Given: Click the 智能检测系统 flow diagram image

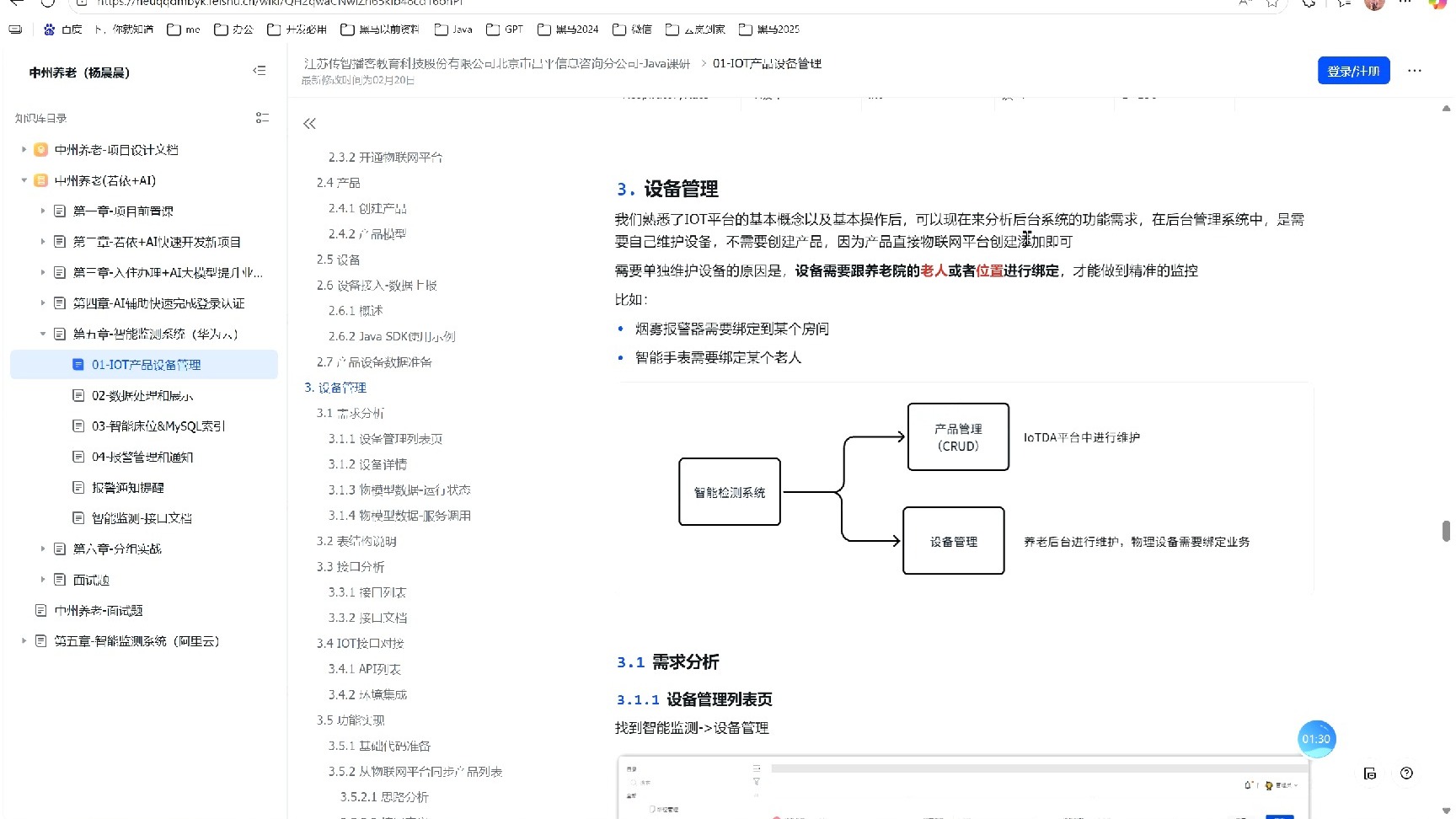Looking at the screenshot, I should click(x=965, y=489).
